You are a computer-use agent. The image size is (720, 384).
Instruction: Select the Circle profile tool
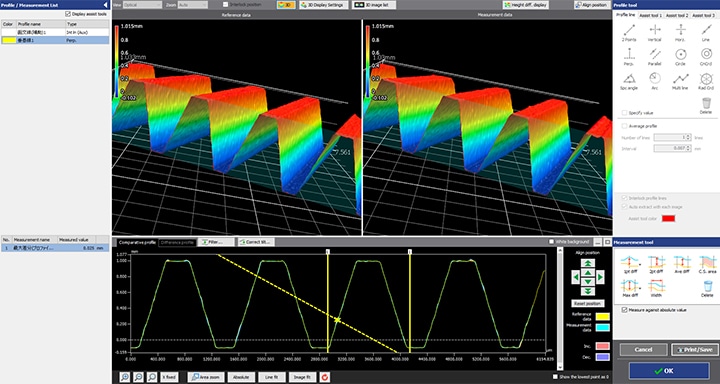pyautogui.click(x=681, y=57)
